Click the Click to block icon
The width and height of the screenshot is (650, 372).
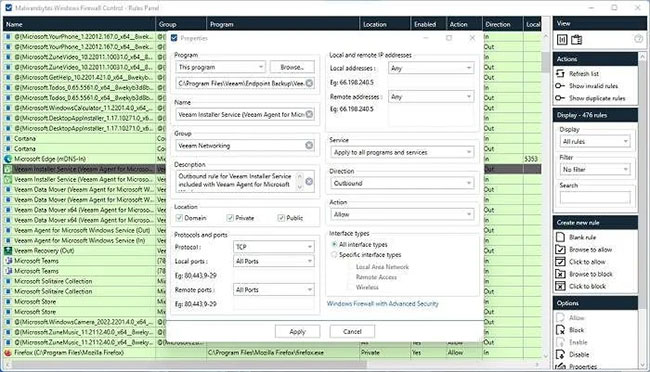click(x=560, y=286)
